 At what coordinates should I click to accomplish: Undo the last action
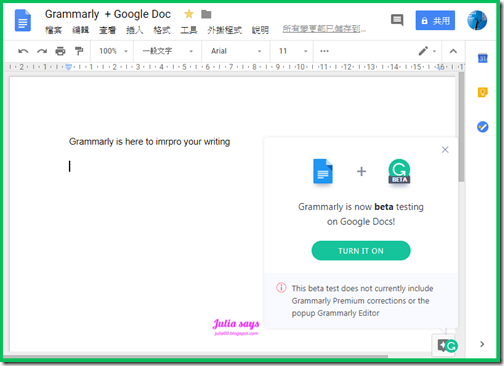point(23,51)
